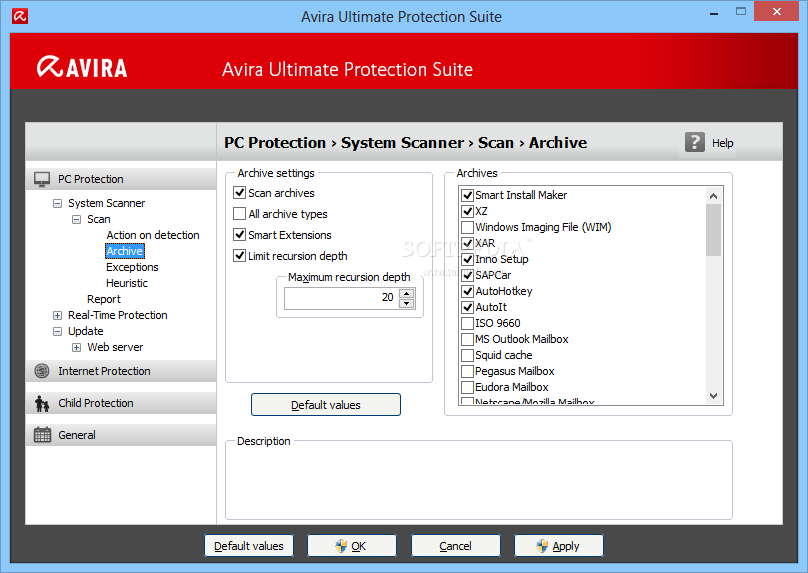The width and height of the screenshot is (808, 573).
Task: Click the Apply button
Action: pyautogui.click(x=559, y=546)
